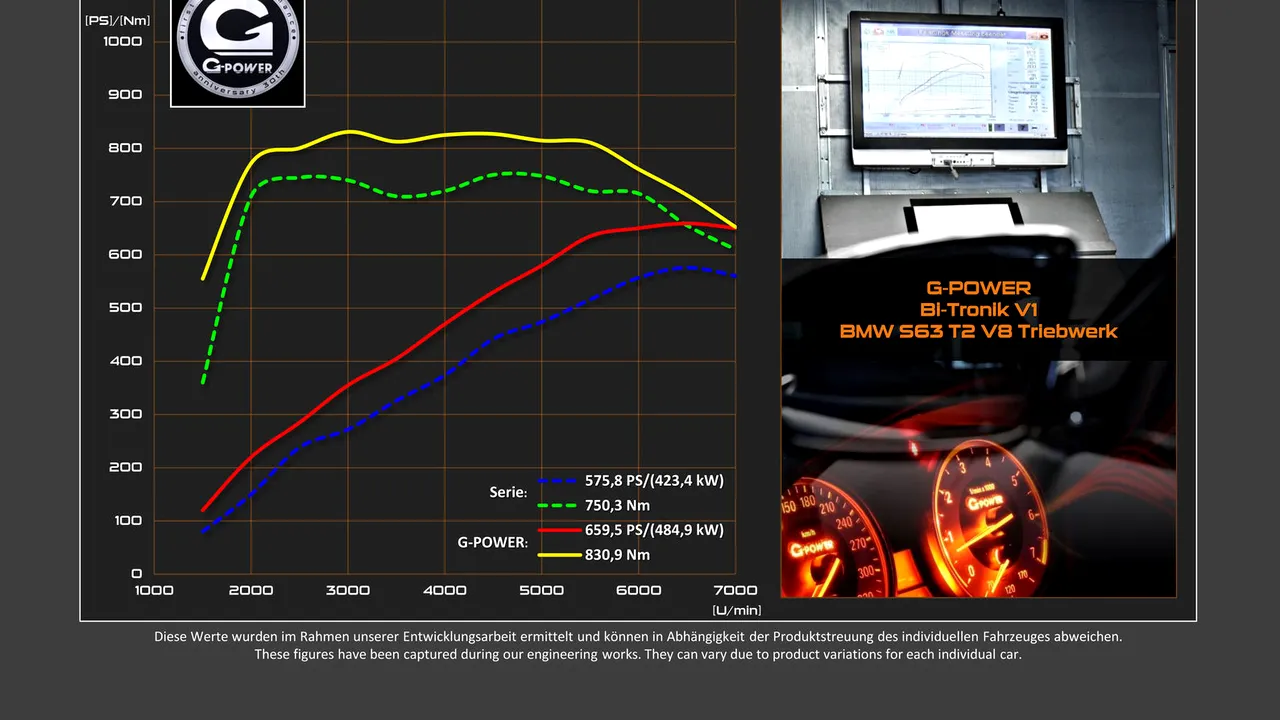Screen dimensions: 1280x720
Task: Click the y-axis value 500
Action: click(x=126, y=308)
